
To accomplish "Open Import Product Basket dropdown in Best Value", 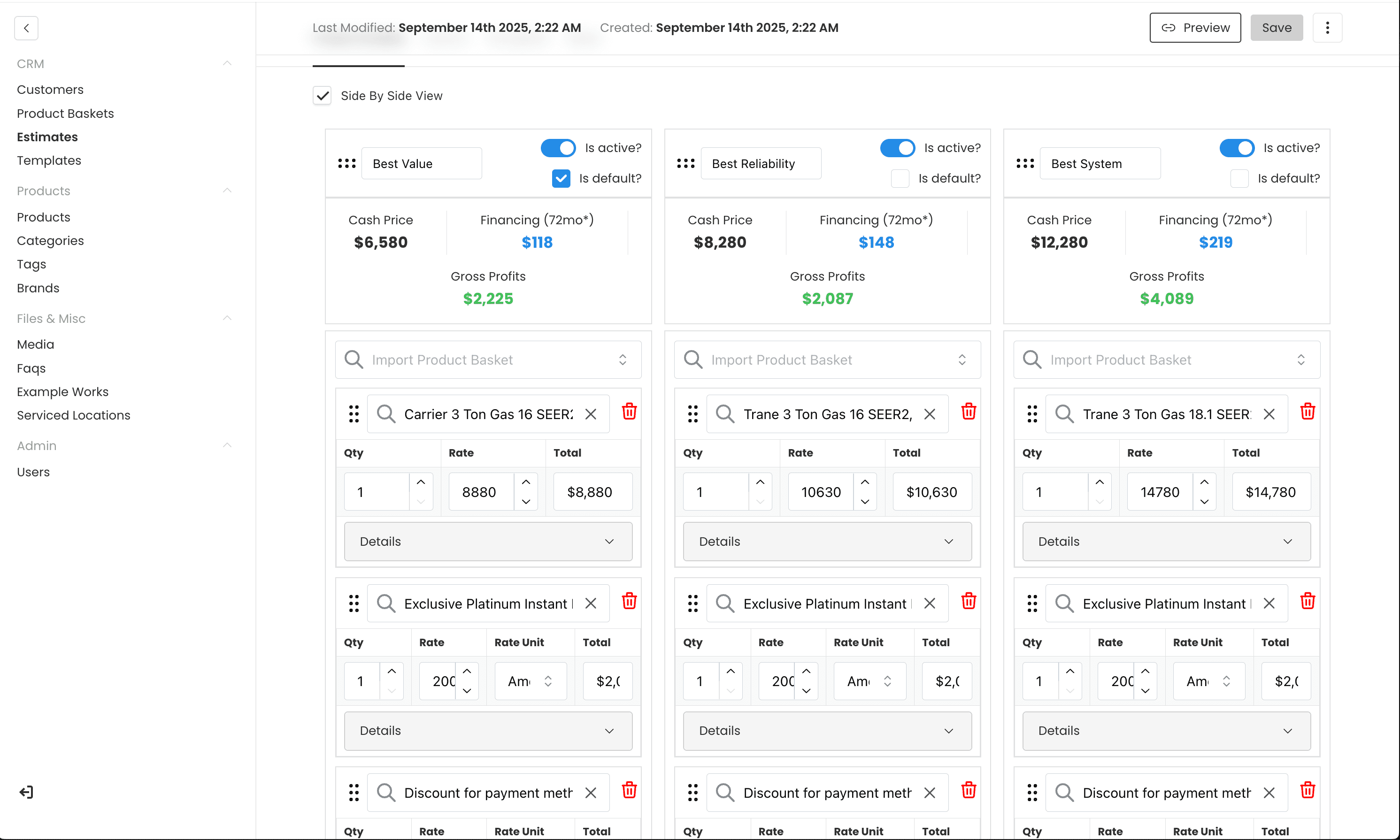I will click(x=488, y=359).
